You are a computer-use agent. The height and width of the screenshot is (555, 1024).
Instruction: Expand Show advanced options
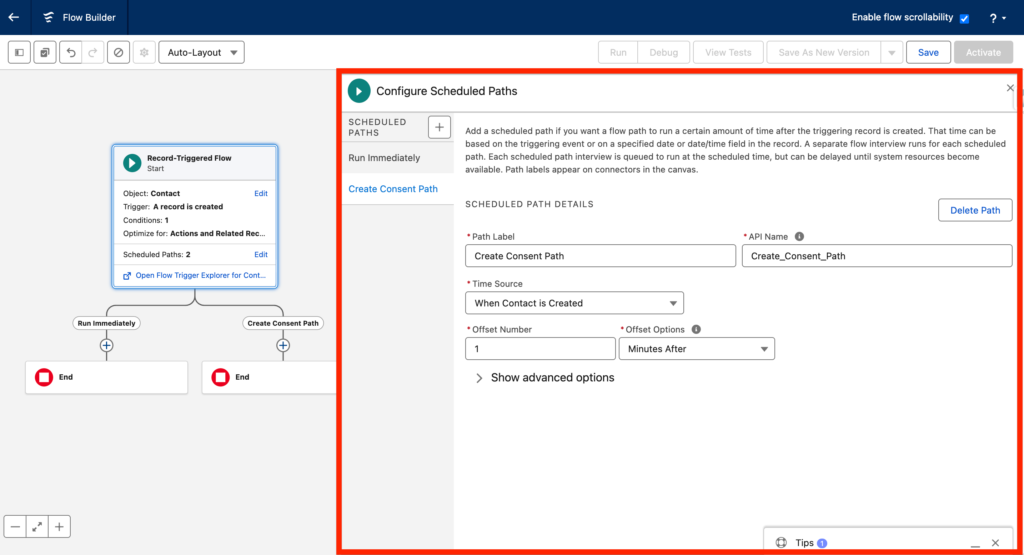(545, 378)
